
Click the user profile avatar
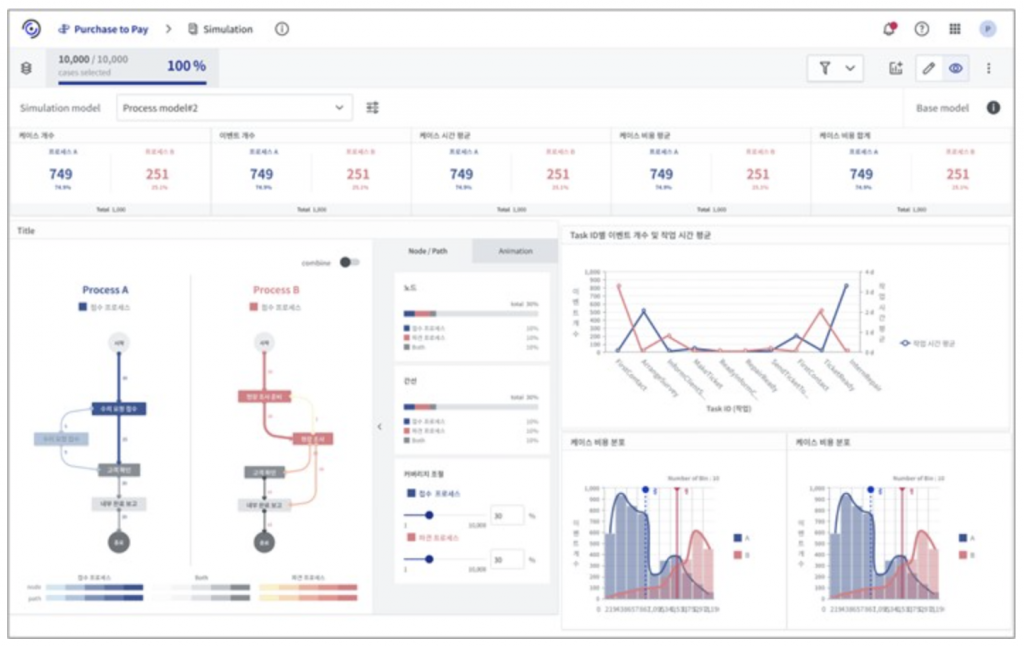pos(987,29)
